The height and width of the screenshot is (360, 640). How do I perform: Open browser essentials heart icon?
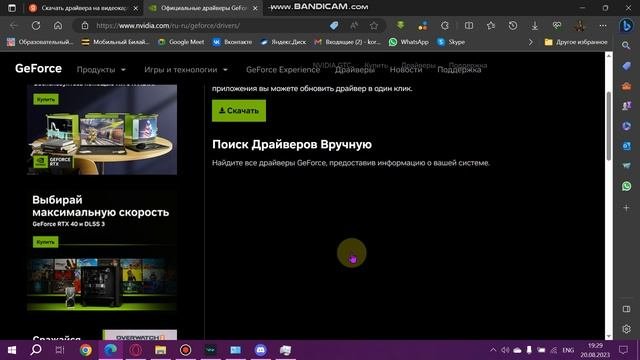[557, 26]
